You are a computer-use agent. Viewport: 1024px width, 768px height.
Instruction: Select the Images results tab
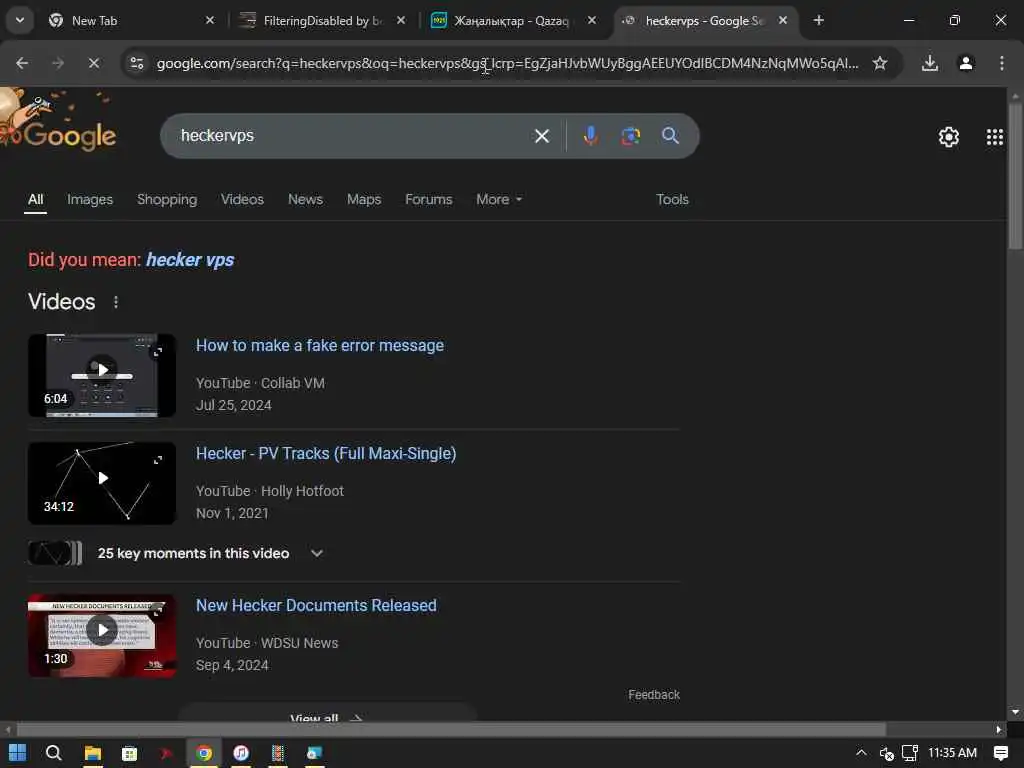(90, 199)
